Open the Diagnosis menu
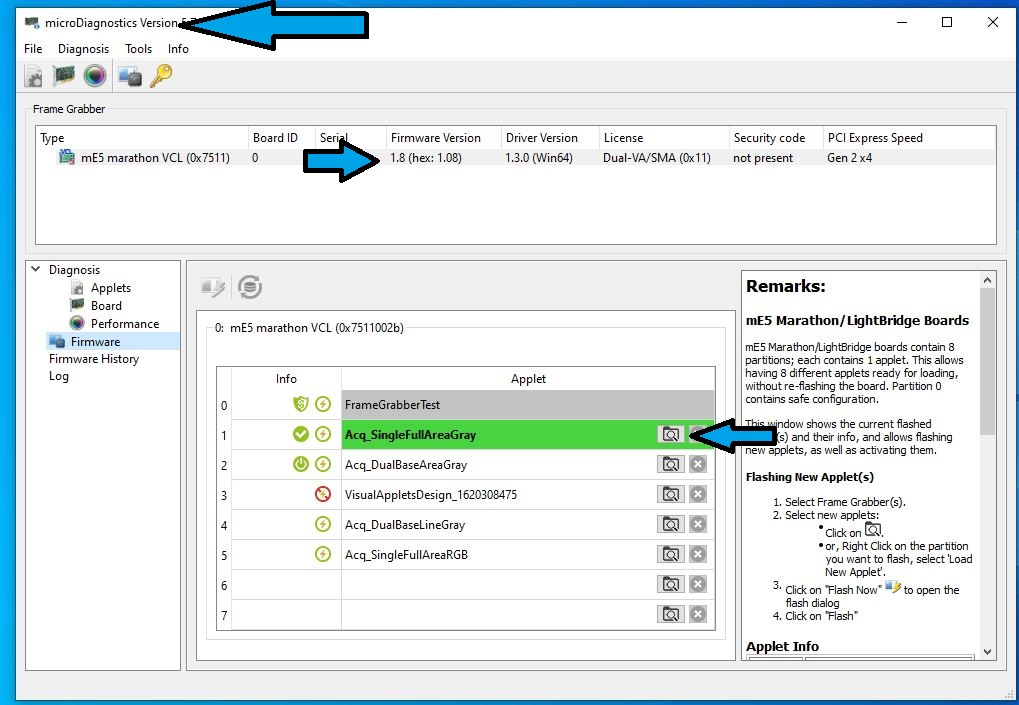The image size is (1019, 705). click(x=83, y=49)
